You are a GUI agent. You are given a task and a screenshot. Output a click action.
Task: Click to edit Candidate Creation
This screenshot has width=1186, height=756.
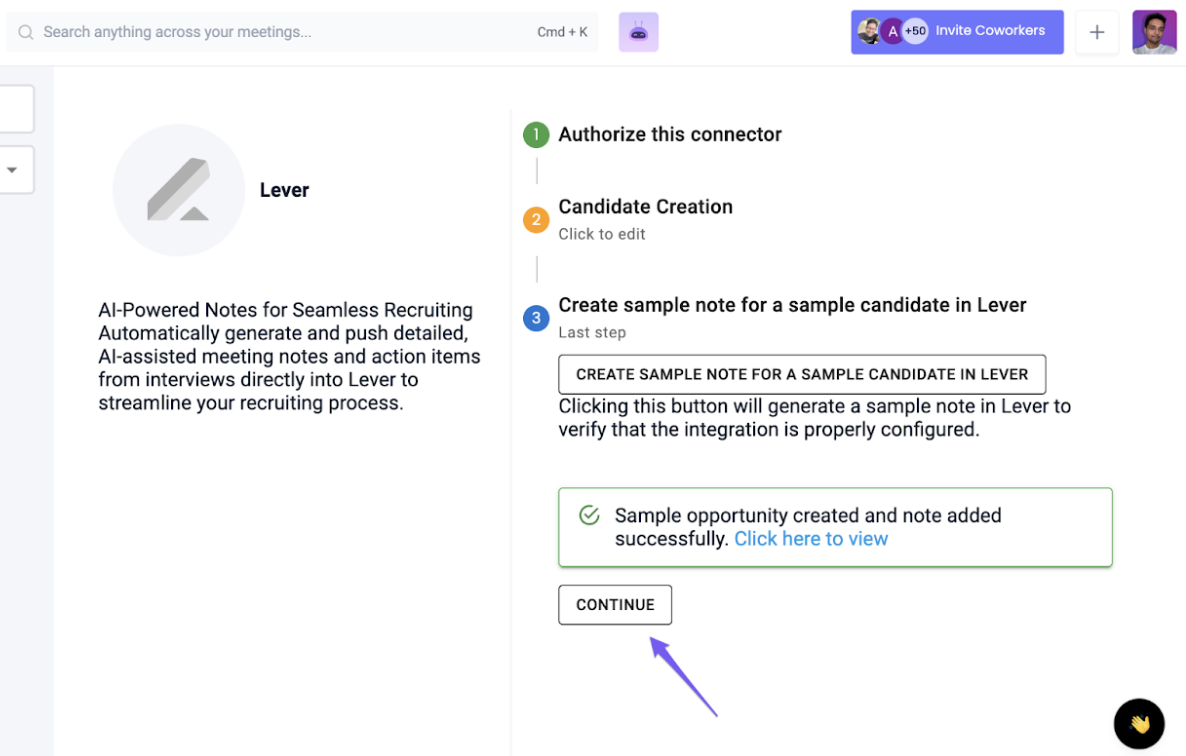(601, 234)
